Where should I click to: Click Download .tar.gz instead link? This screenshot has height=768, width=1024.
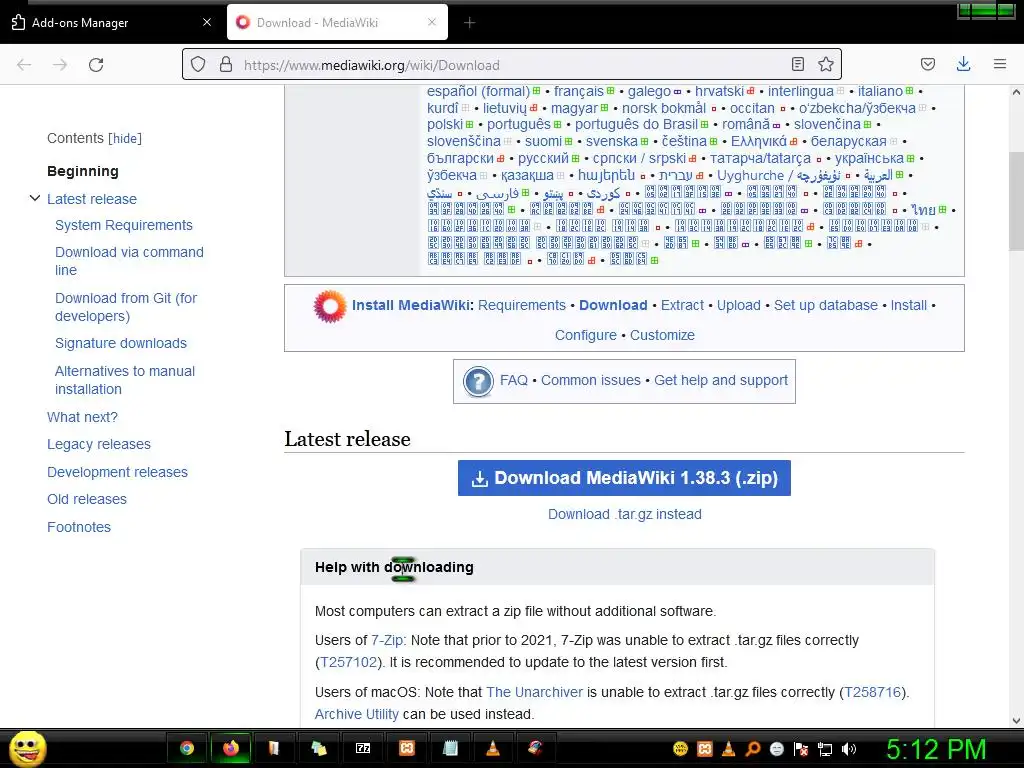pos(625,515)
